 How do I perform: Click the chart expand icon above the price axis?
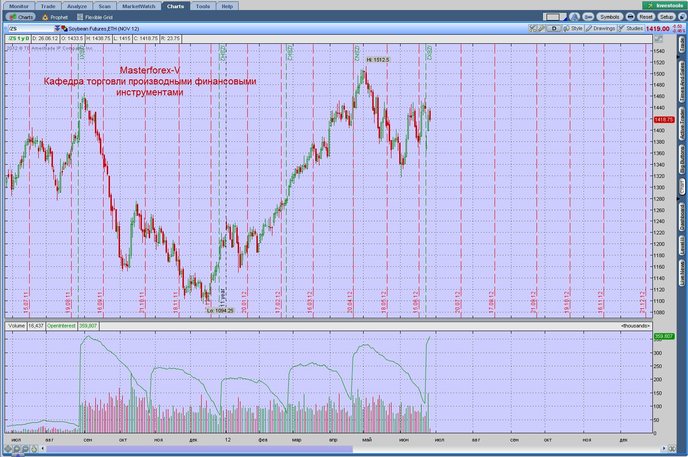tap(658, 39)
